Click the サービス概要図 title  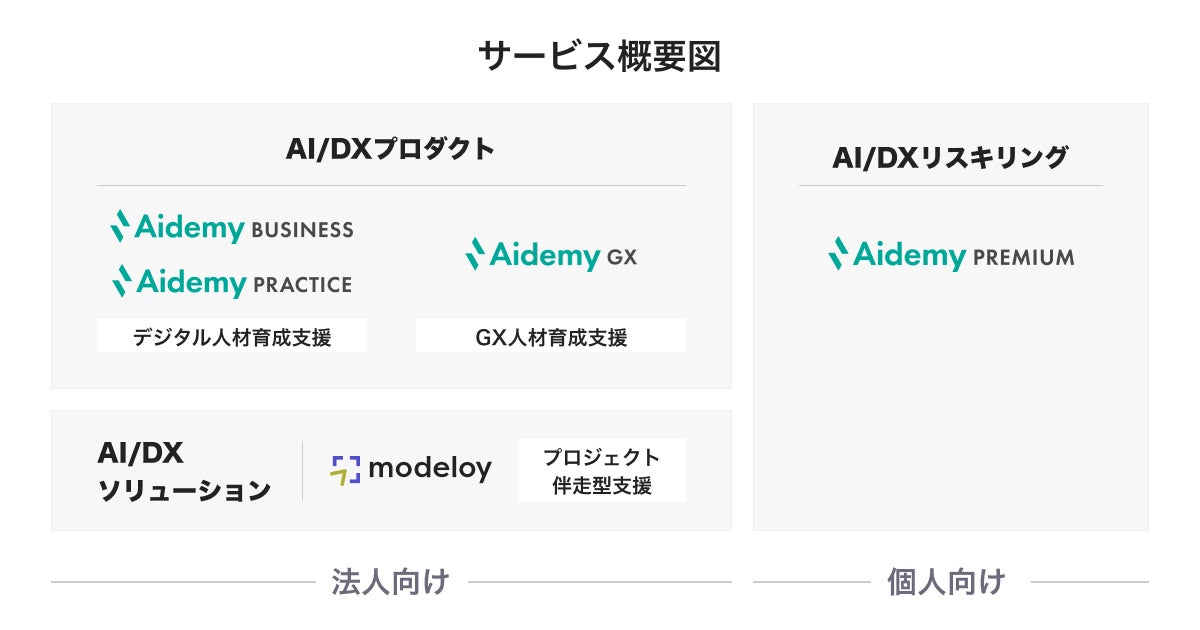(x=599, y=57)
